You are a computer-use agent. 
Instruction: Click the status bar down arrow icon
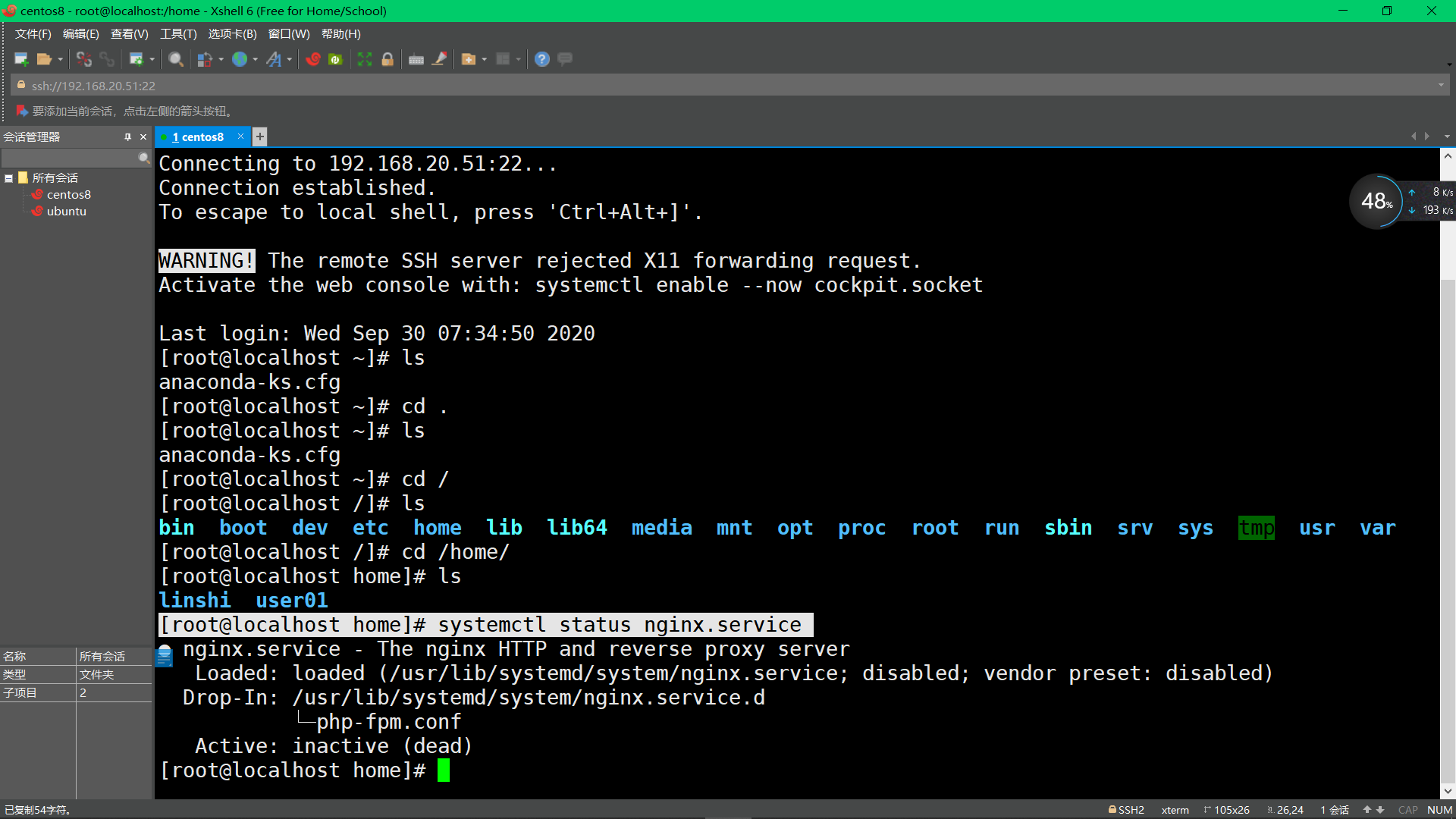pos(1380,810)
